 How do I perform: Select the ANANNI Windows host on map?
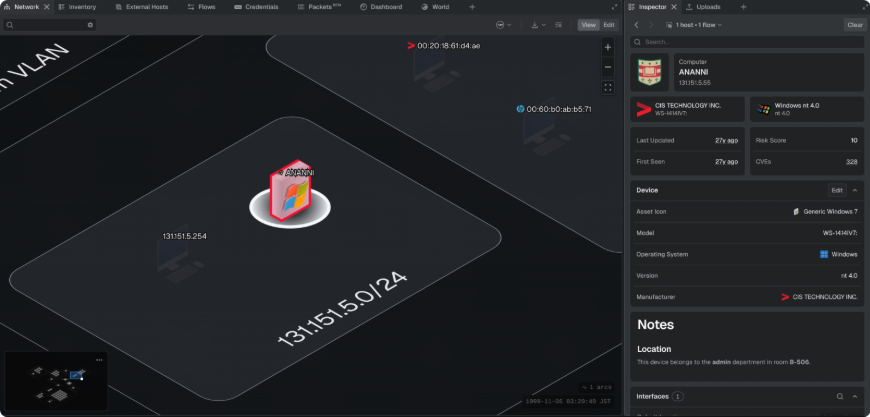tap(290, 192)
